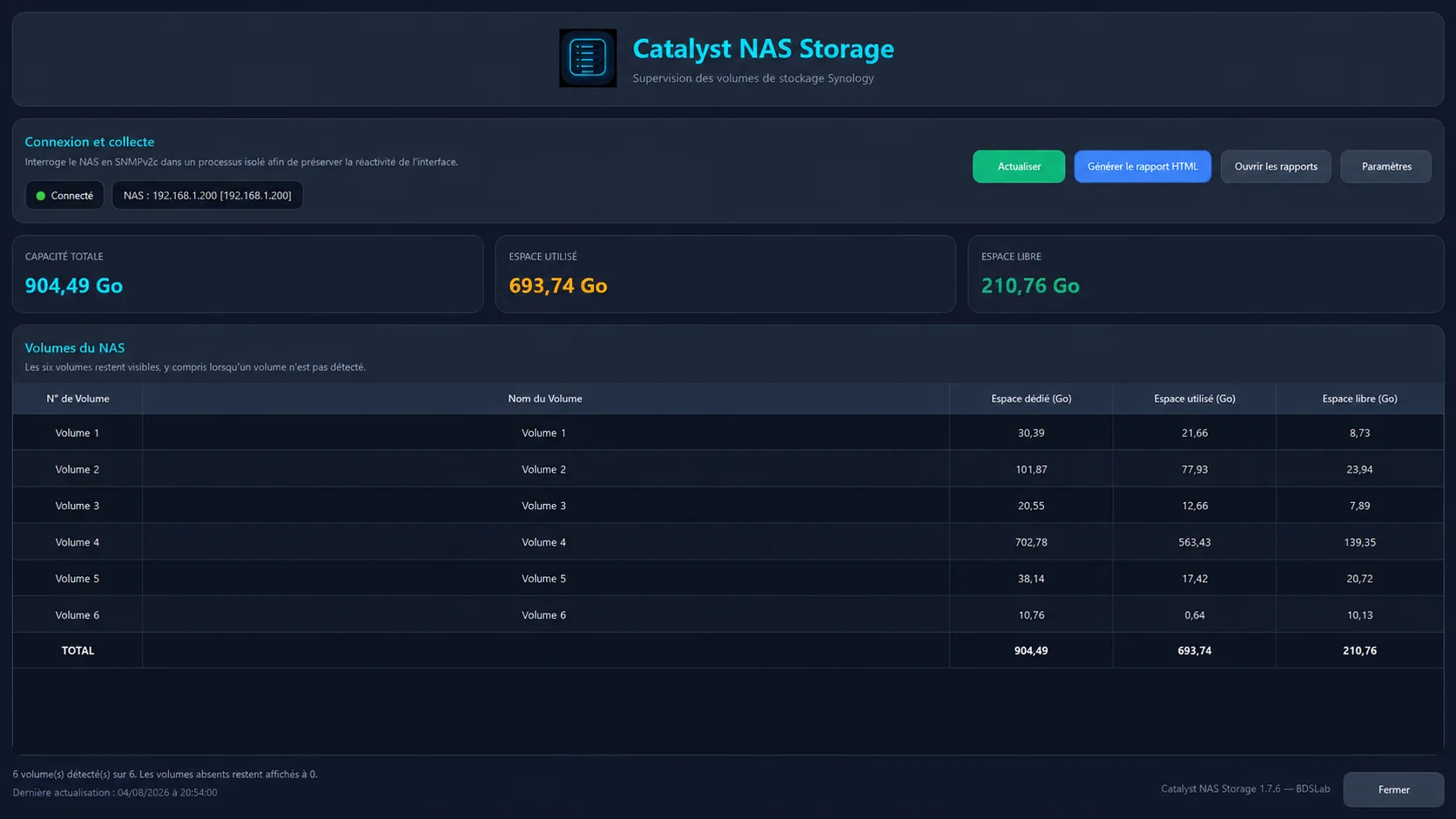Click the 6 volume(s) détecté(s) status message

165,774
